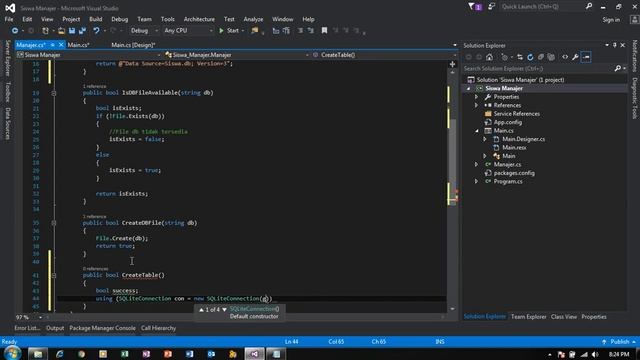Collapse the CreateTable method outline
The width and height of the screenshot is (640, 360).
53,276
